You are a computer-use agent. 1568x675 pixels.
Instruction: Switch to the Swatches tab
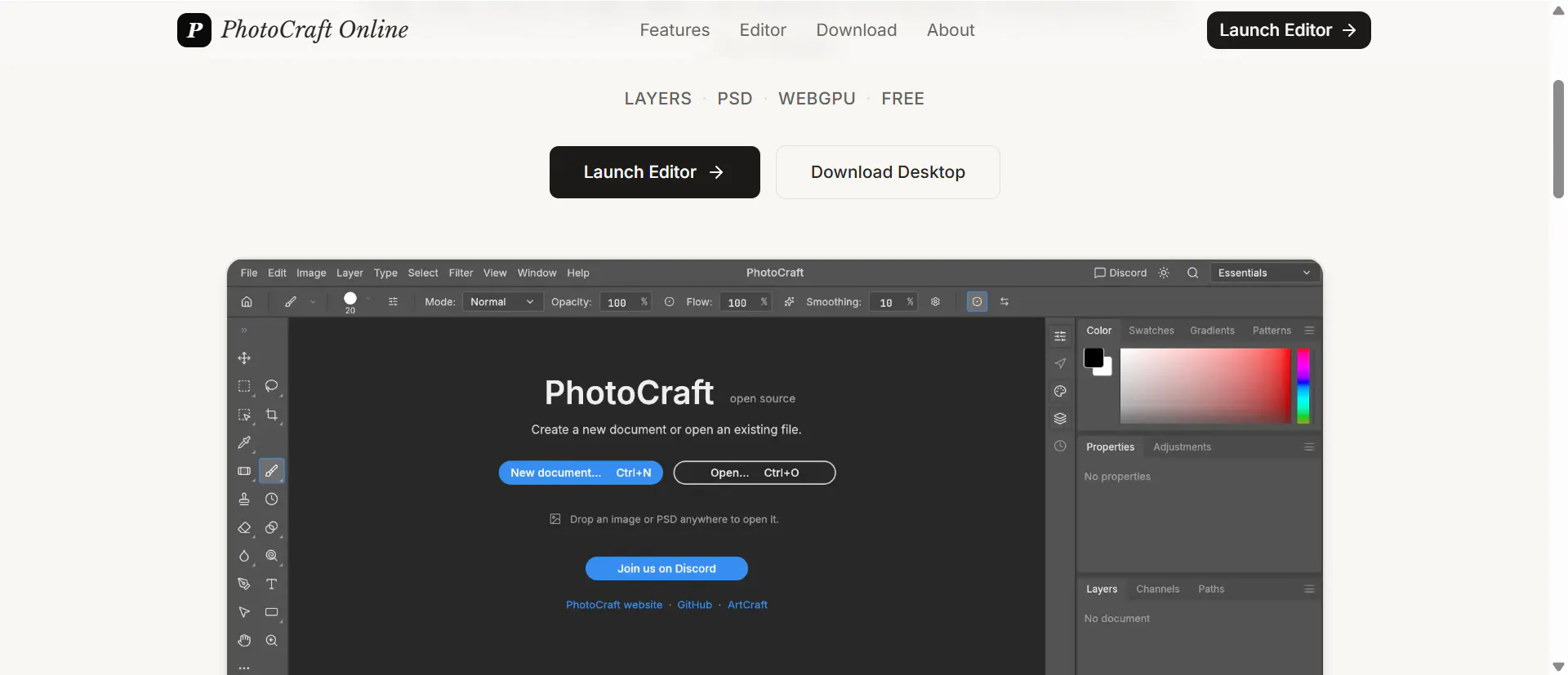1151,331
